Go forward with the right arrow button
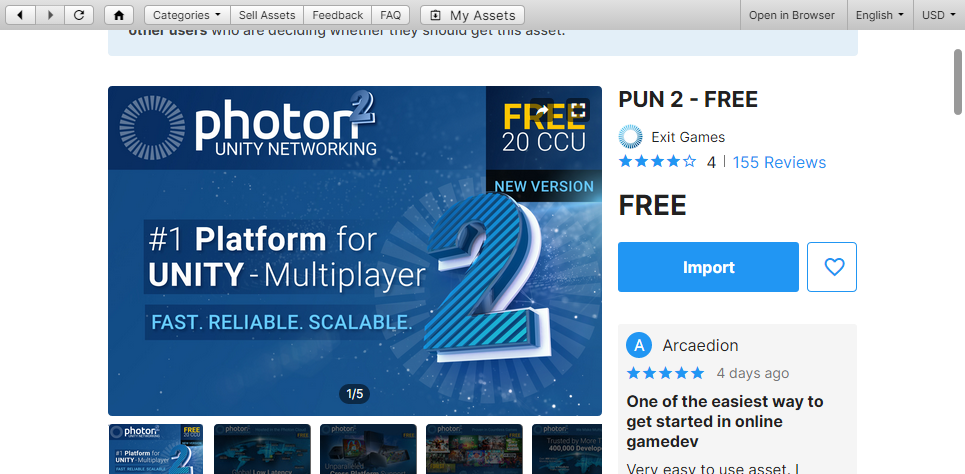Screen dimensions: 965x474 click(50, 15)
